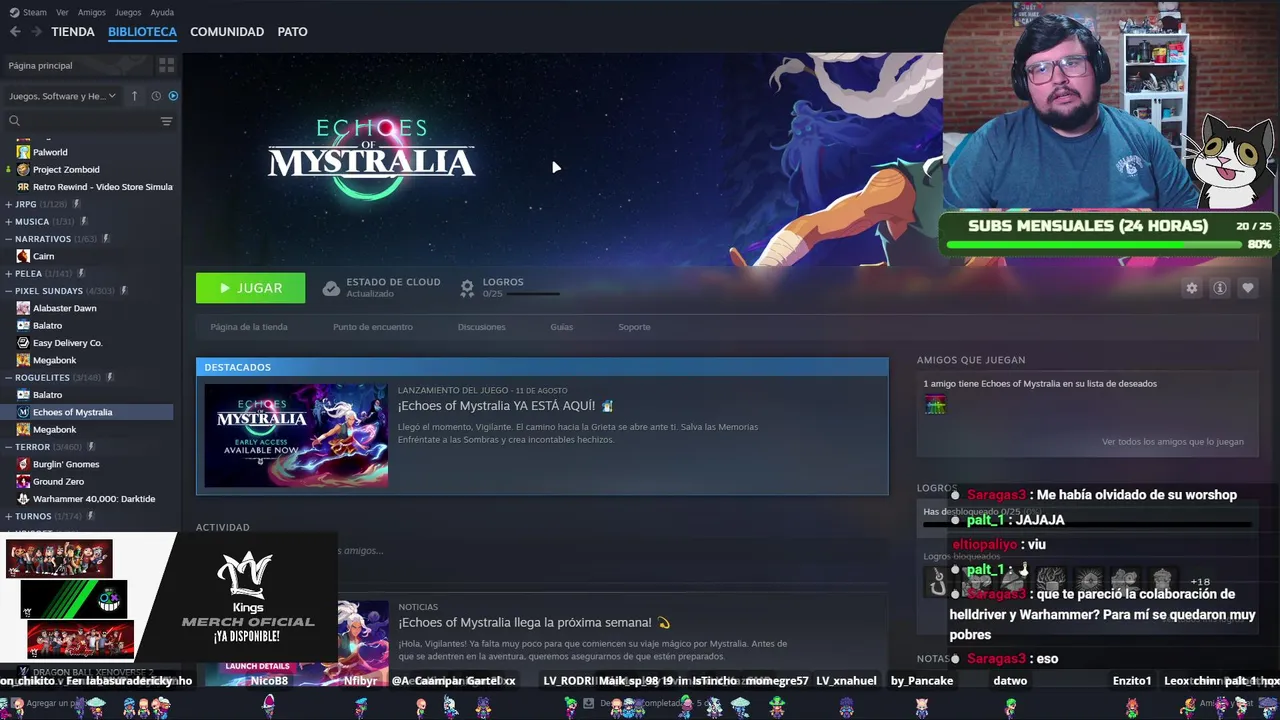This screenshot has width=1280, height=720.
Task: Click the Ground Zero game icon
Action: tap(23, 482)
